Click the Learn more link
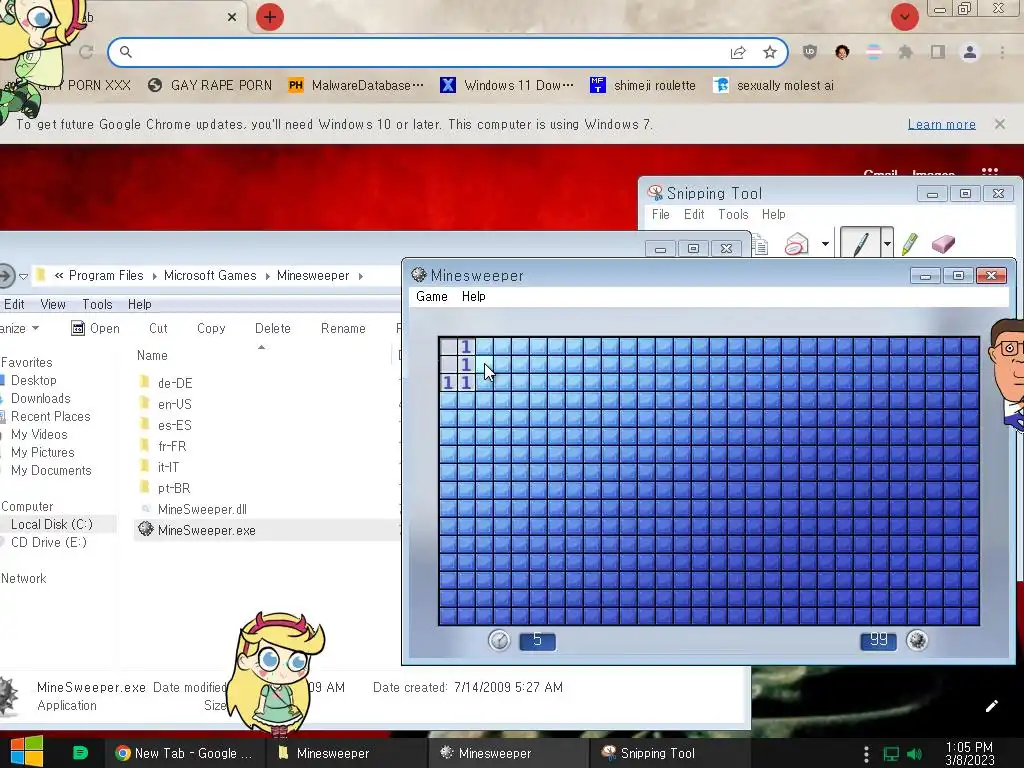 tap(941, 124)
